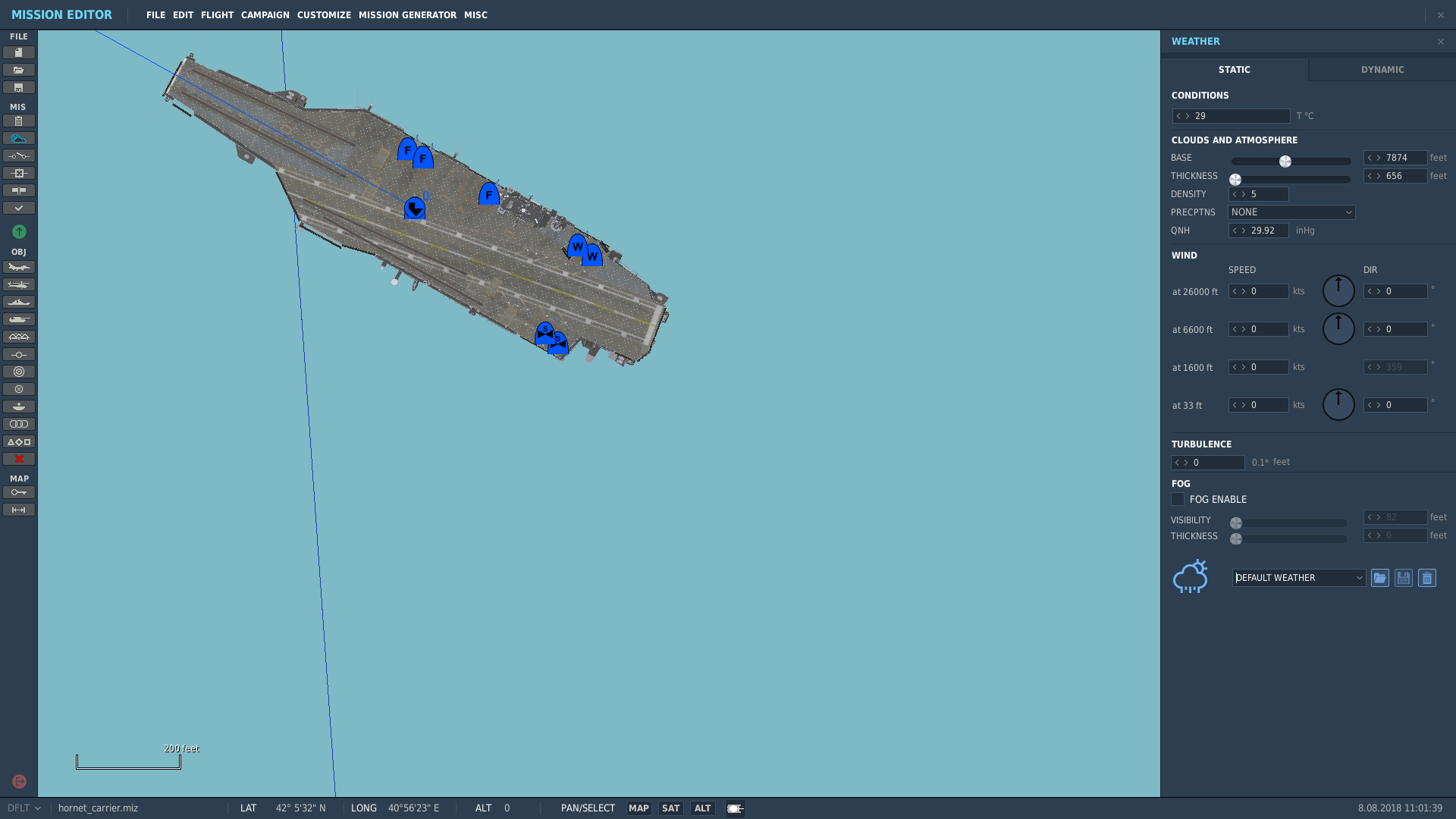
Task: Open the PRECPTNS dropdown
Action: (1291, 212)
